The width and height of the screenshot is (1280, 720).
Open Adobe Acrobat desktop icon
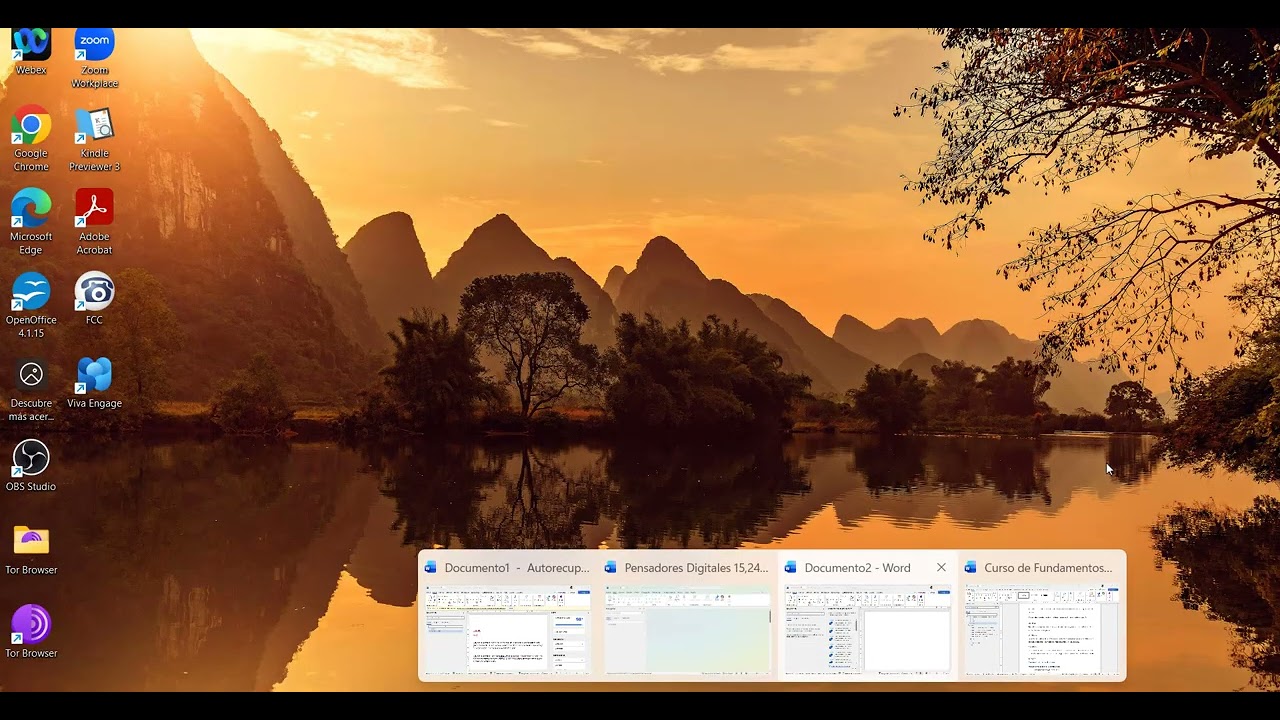coord(94,221)
